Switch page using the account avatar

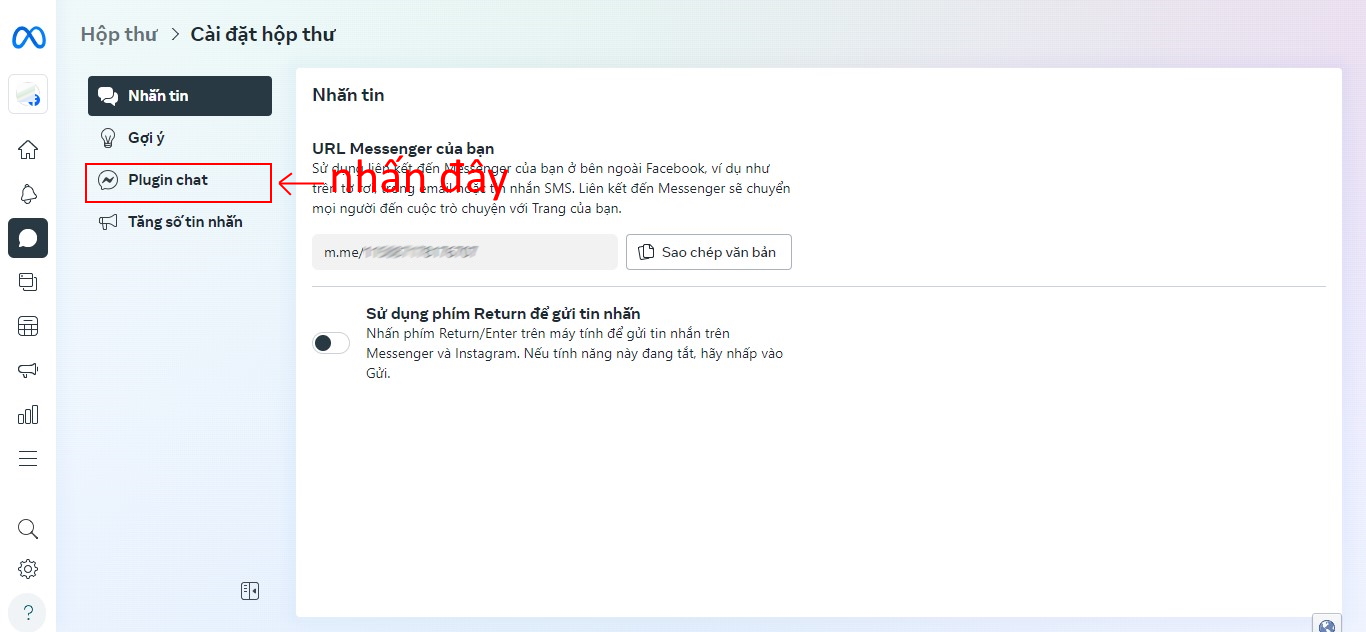click(x=28, y=95)
